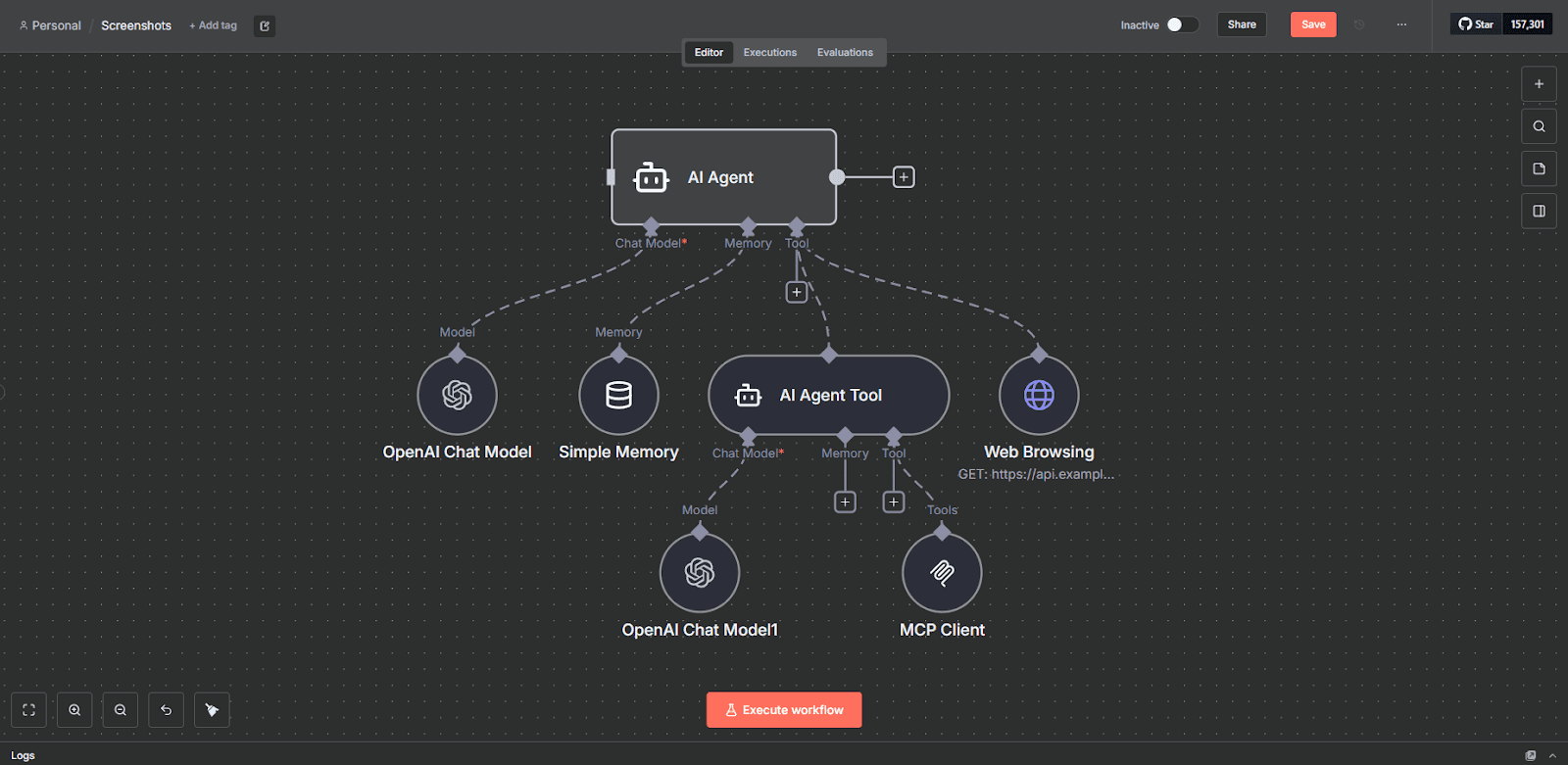Viewport: 1568px width, 765px height.
Task: Click the AI Agent input handle
Action: [611, 177]
